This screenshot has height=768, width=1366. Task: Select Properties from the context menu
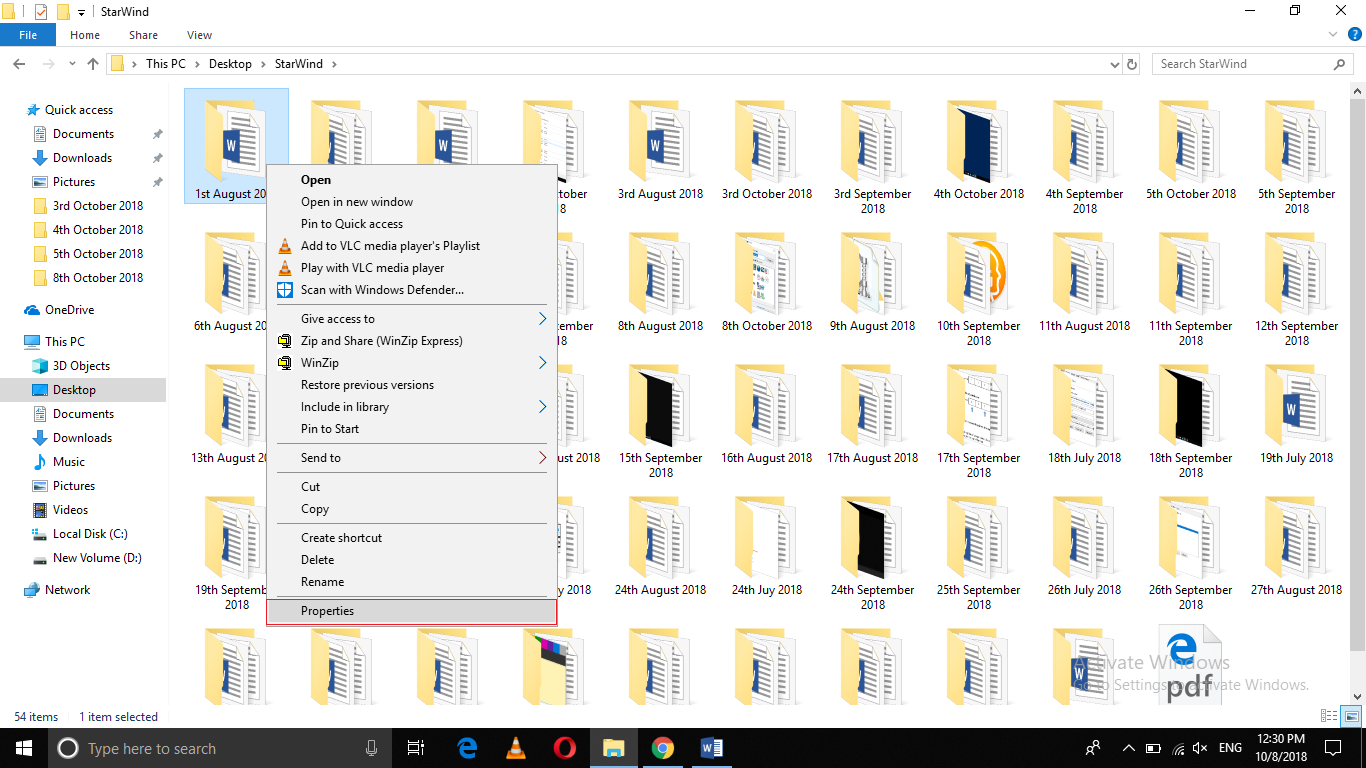pyautogui.click(x=327, y=610)
